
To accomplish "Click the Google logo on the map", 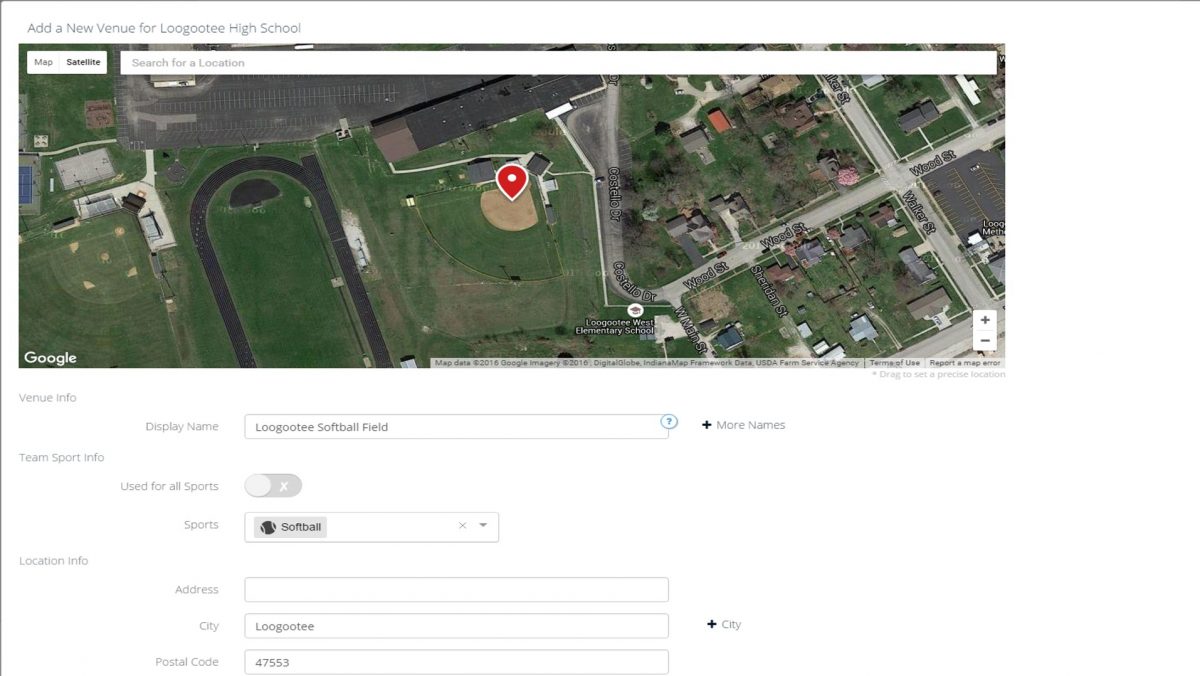I will (x=50, y=357).
